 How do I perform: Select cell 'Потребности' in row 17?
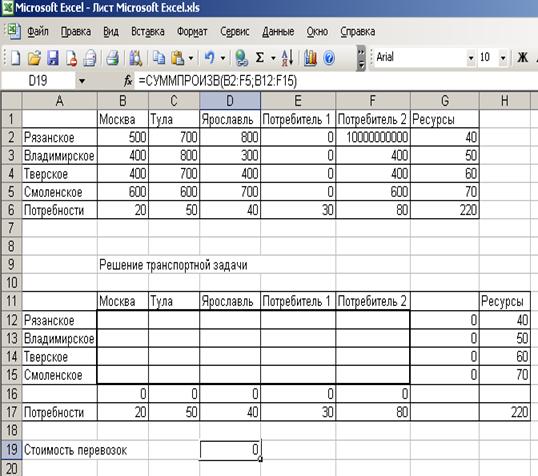60,412
